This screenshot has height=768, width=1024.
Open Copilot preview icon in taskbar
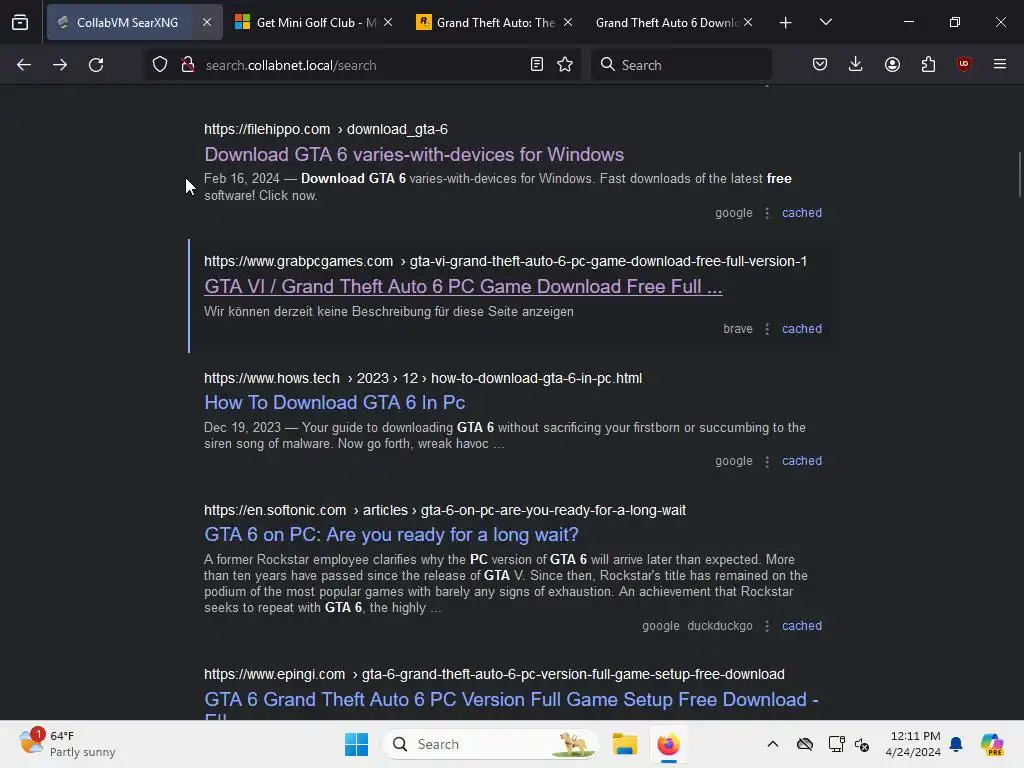(992, 744)
